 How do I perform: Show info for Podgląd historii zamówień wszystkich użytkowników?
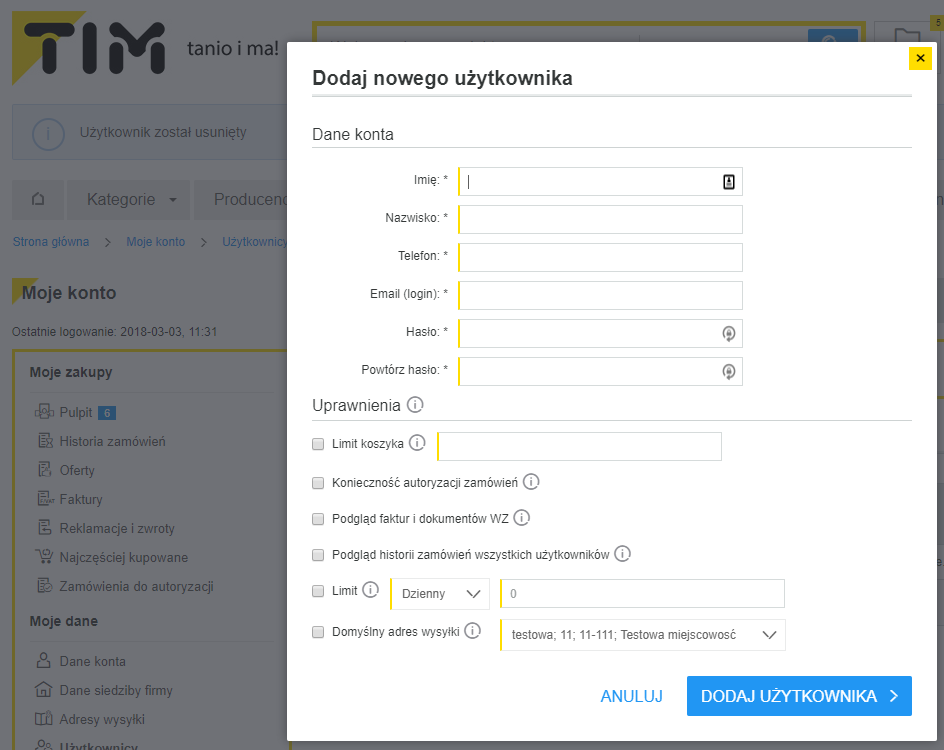click(x=623, y=554)
